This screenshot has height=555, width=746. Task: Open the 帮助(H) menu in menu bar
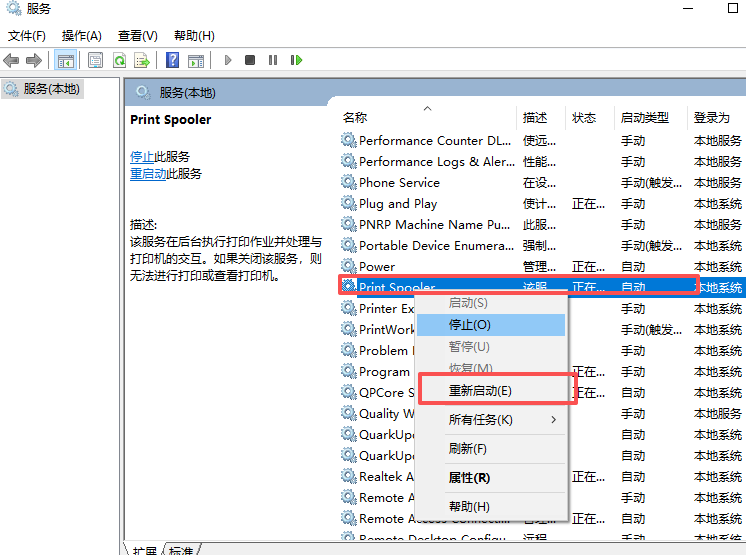pos(194,36)
